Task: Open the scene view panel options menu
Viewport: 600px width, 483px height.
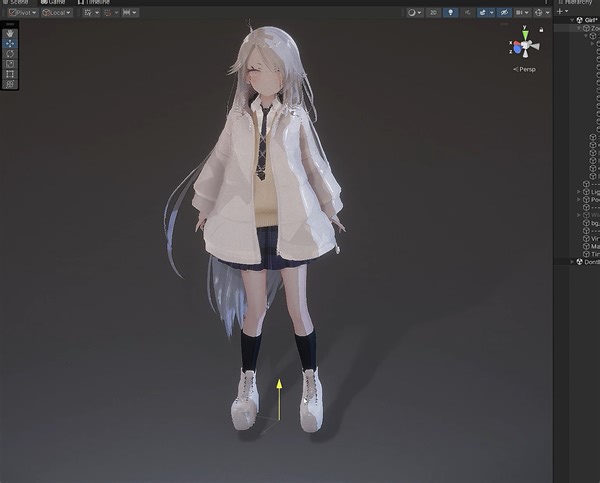Action: pos(546,2)
